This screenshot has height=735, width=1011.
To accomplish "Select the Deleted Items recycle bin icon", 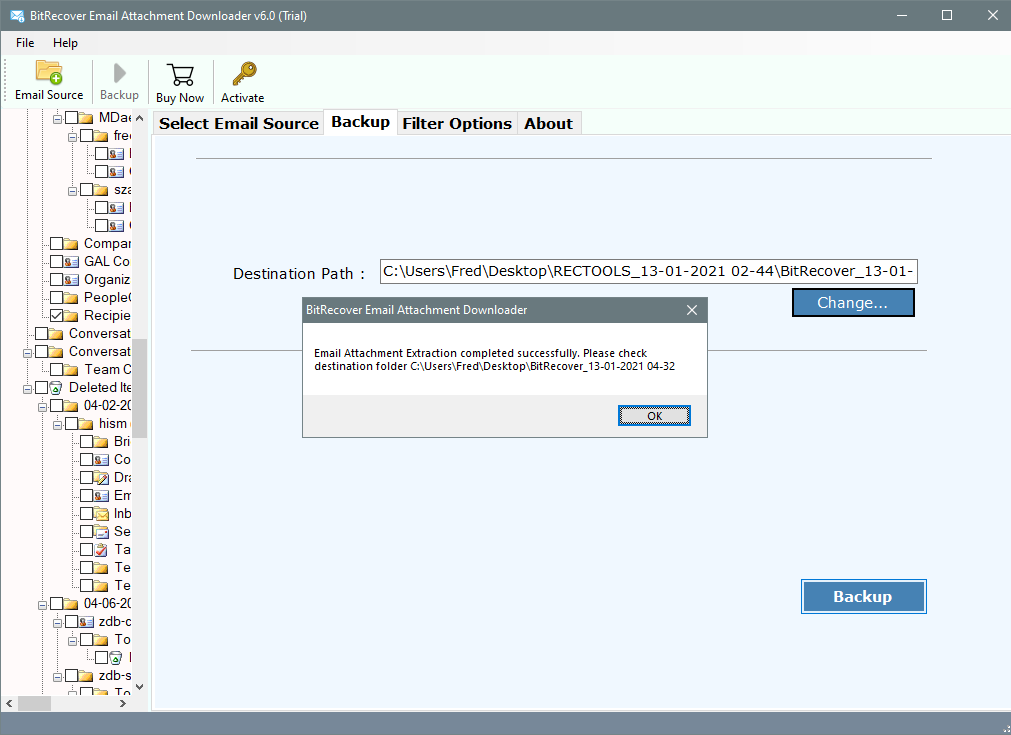I will point(56,388).
